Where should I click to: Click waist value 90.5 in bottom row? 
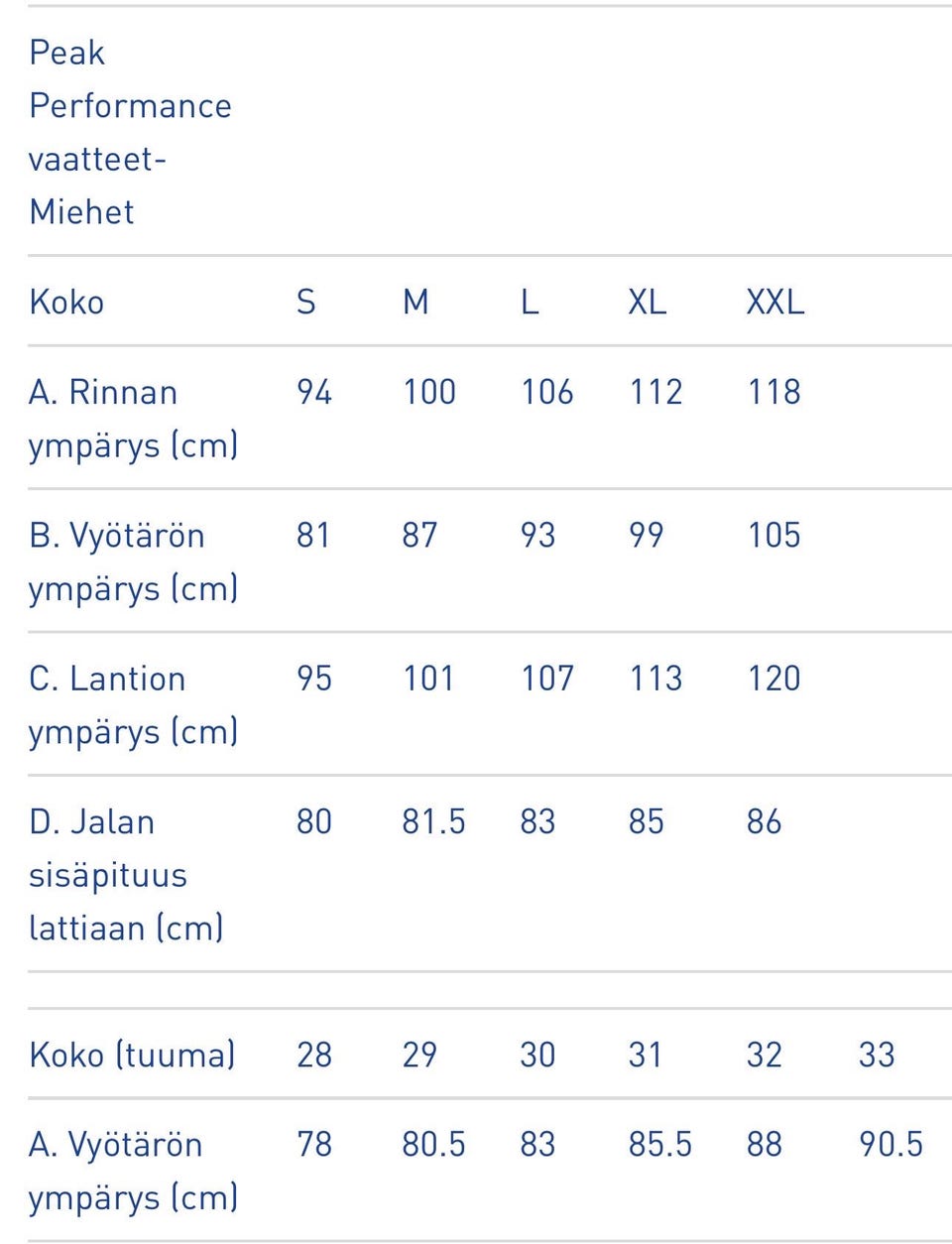point(891,1145)
